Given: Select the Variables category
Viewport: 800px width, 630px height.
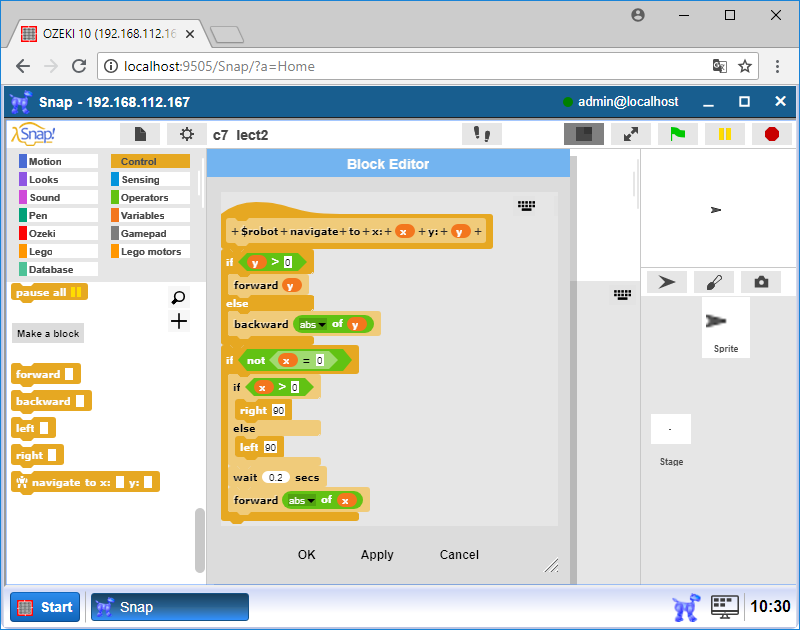Looking at the screenshot, I should pyautogui.click(x=151, y=215).
